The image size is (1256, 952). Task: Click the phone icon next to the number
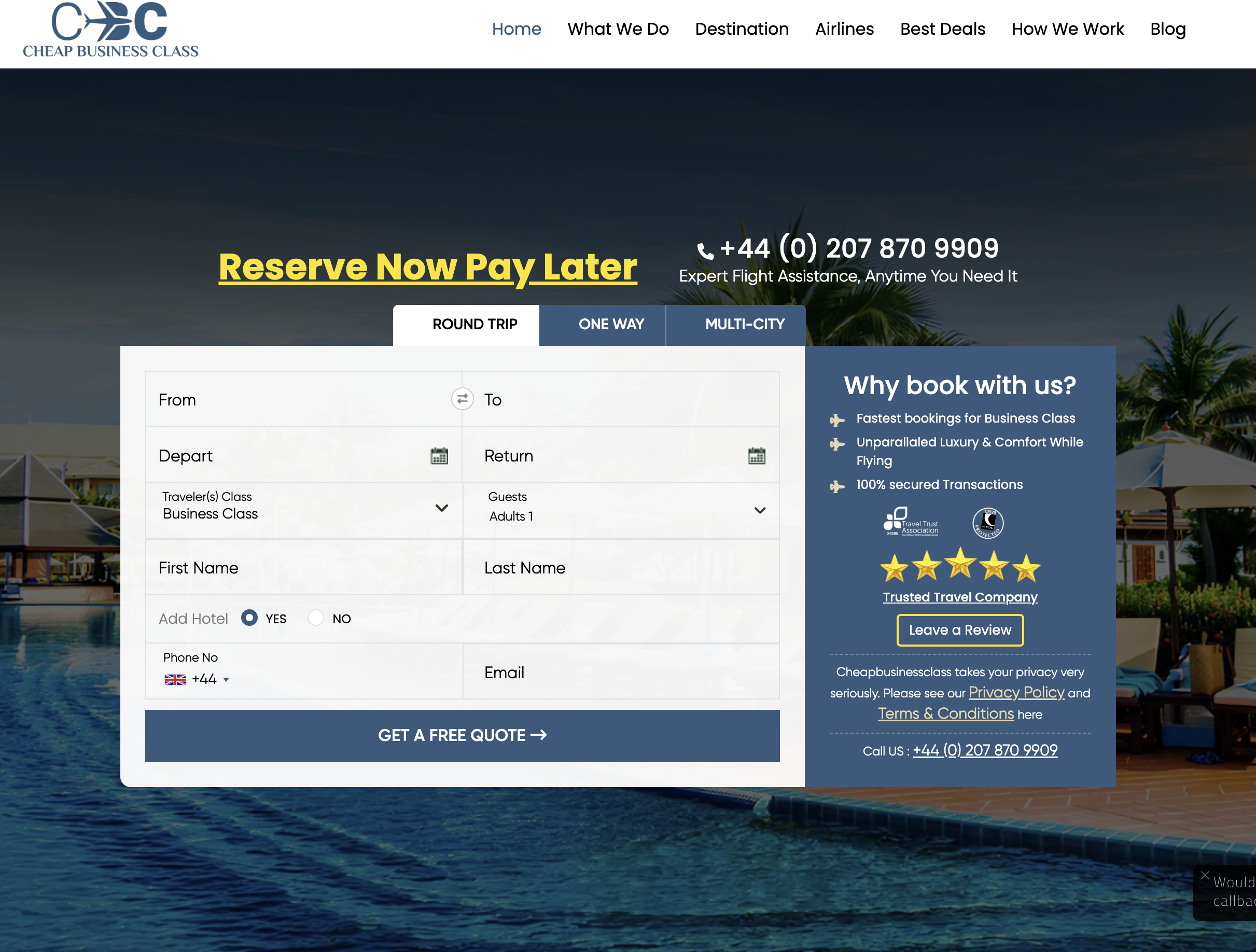[x=705, y=250]
